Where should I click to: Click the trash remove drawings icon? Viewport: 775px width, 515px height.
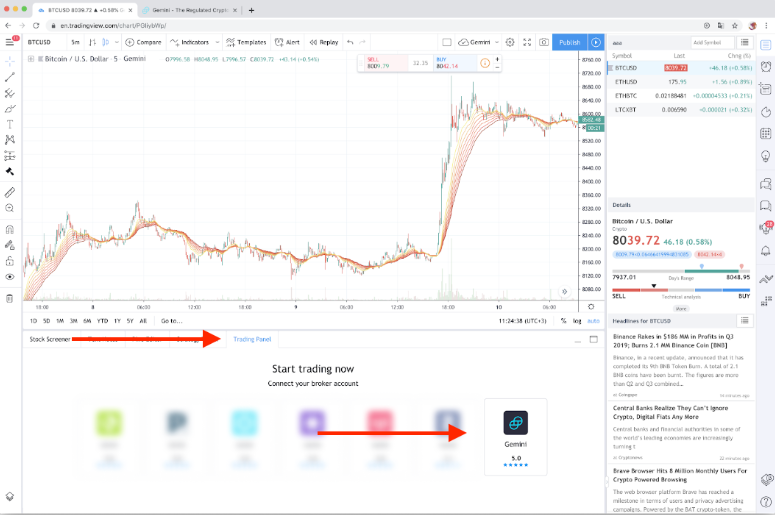(9, 298)
